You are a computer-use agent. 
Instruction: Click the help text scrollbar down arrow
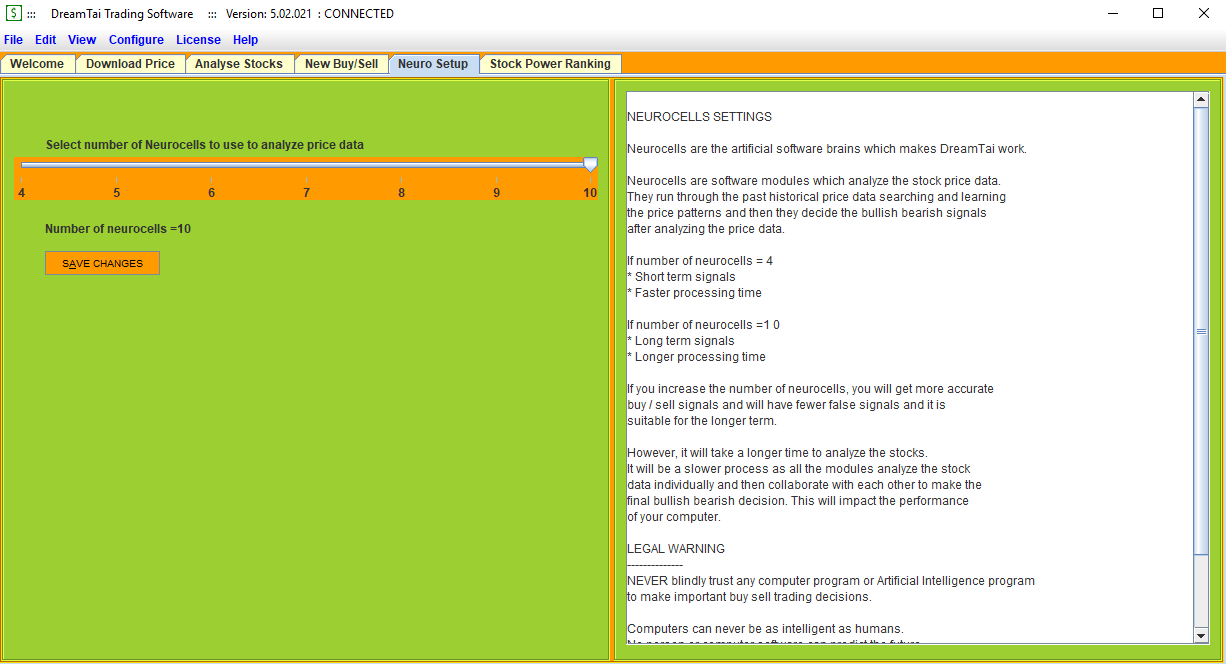point(1201,636)
